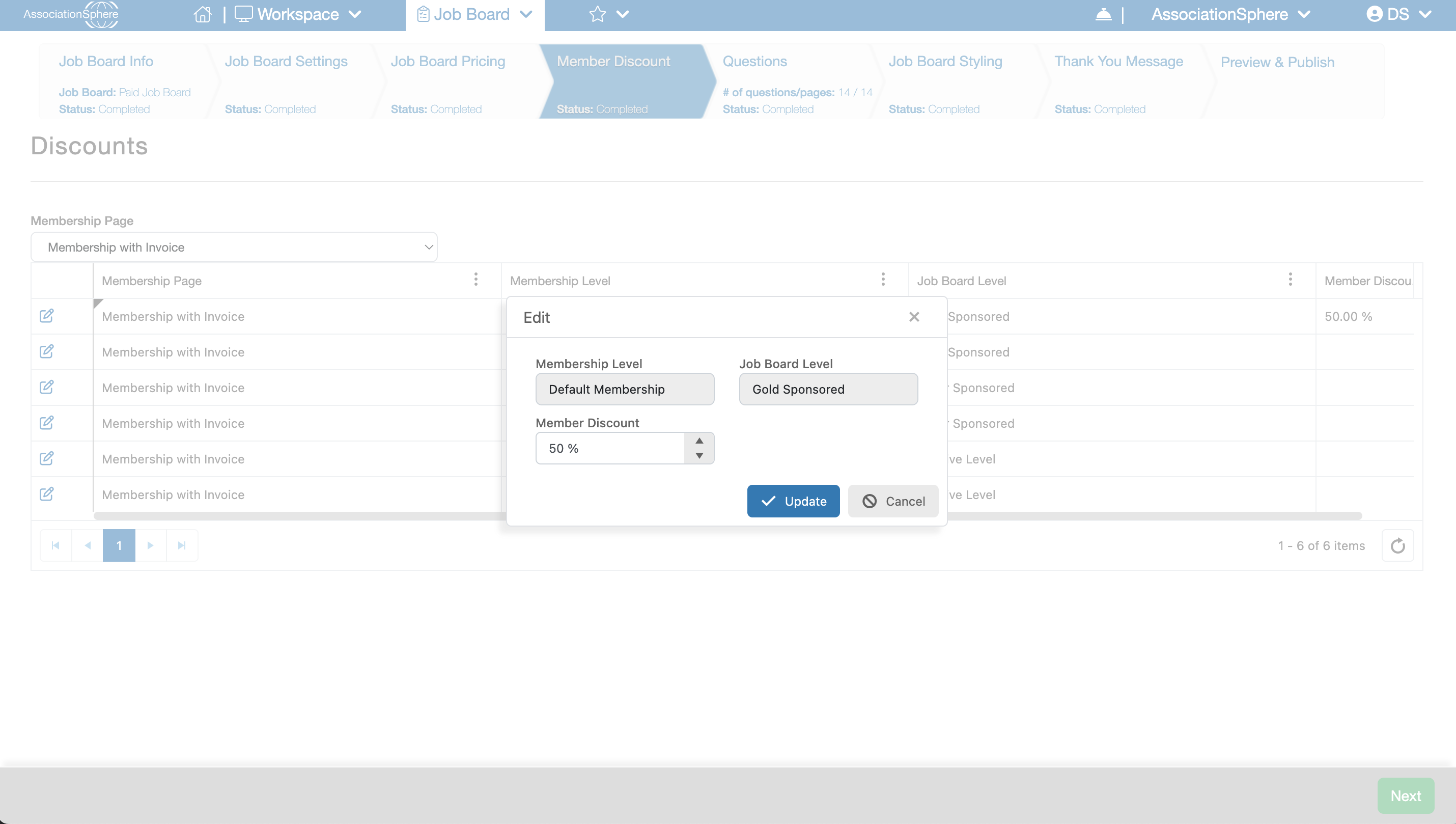Increase the Member Discount value
This screenshot has width=1456, height=824.
[x=699, y=441]
